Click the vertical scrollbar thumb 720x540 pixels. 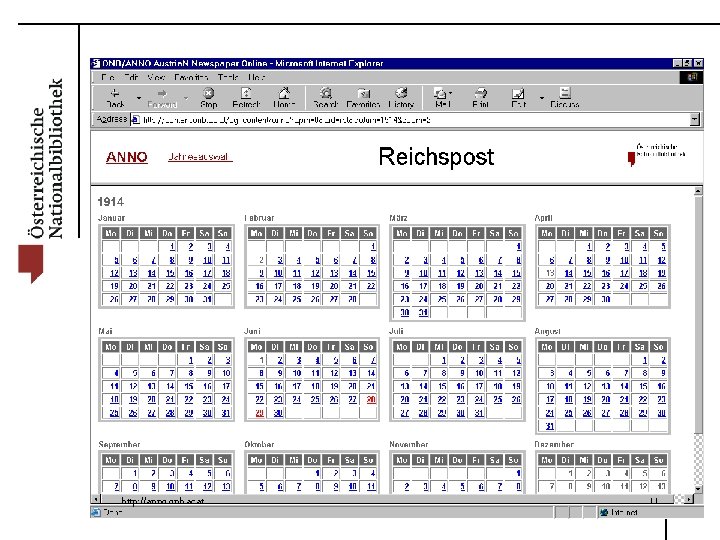698,315
